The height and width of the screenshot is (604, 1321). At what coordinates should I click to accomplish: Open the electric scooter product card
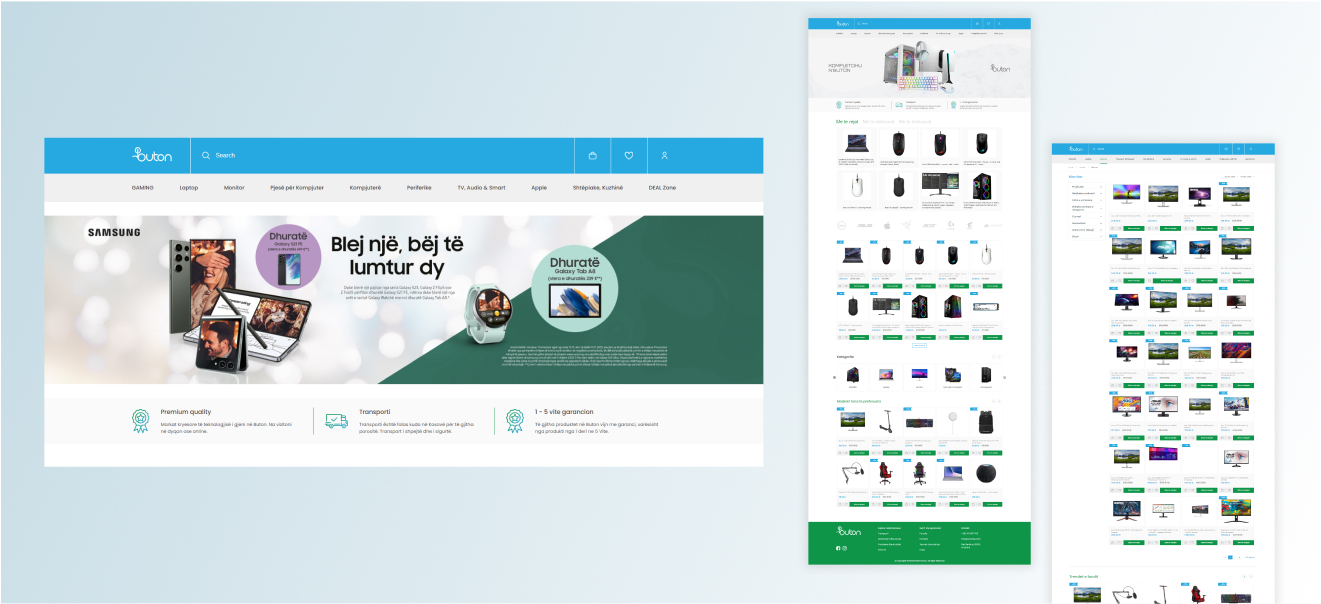[886, 431]
